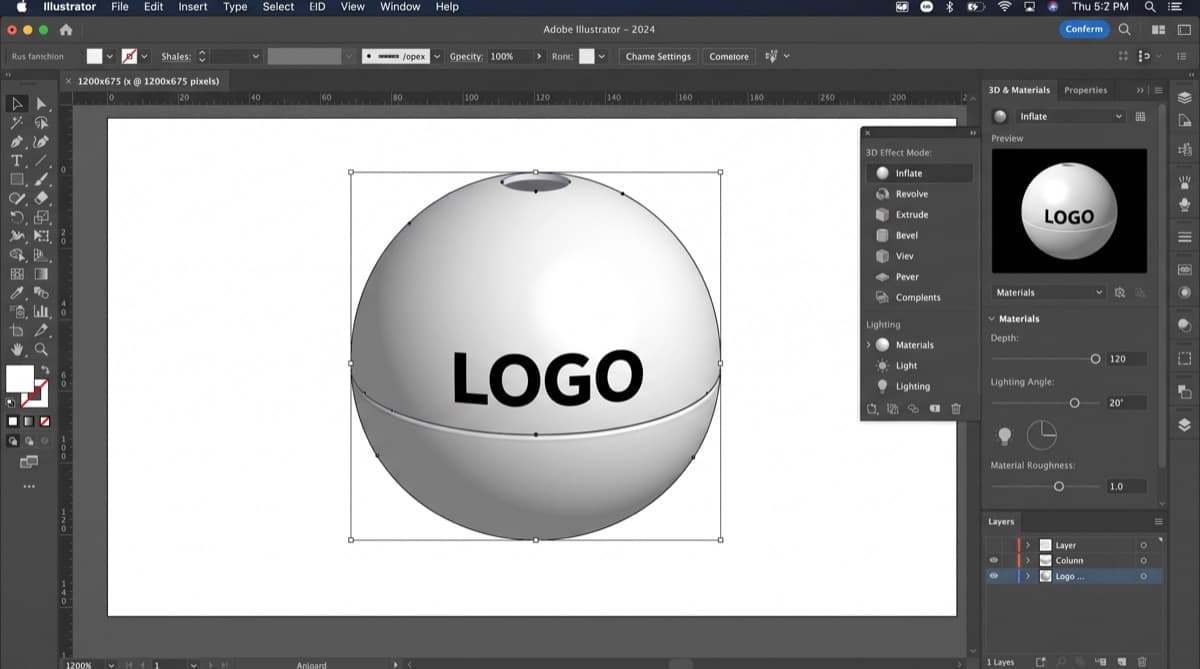This screenshot has width=1200, height=669.
Task: Select the Column Graph tool
Action: [41, 312]
